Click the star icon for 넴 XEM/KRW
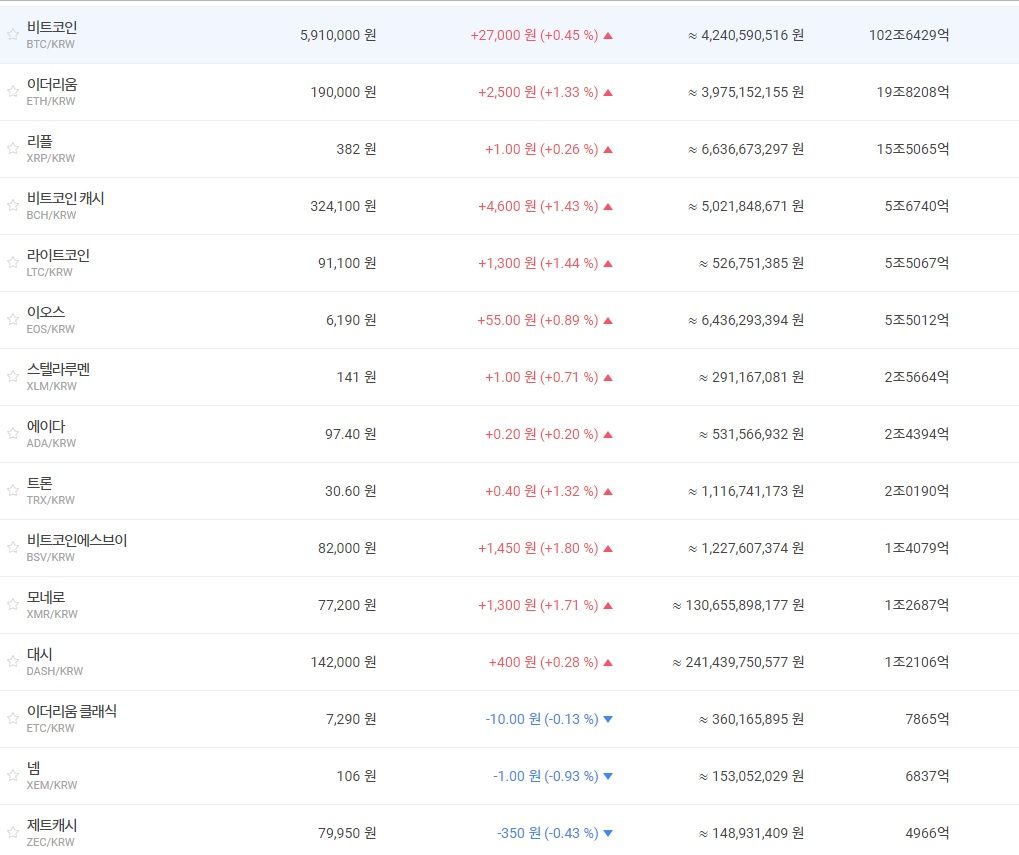The image size is (1019, 855). (12, 776)
